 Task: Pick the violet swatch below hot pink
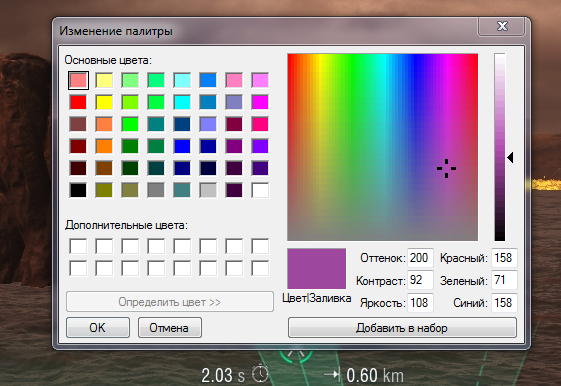tap(260, 146)
